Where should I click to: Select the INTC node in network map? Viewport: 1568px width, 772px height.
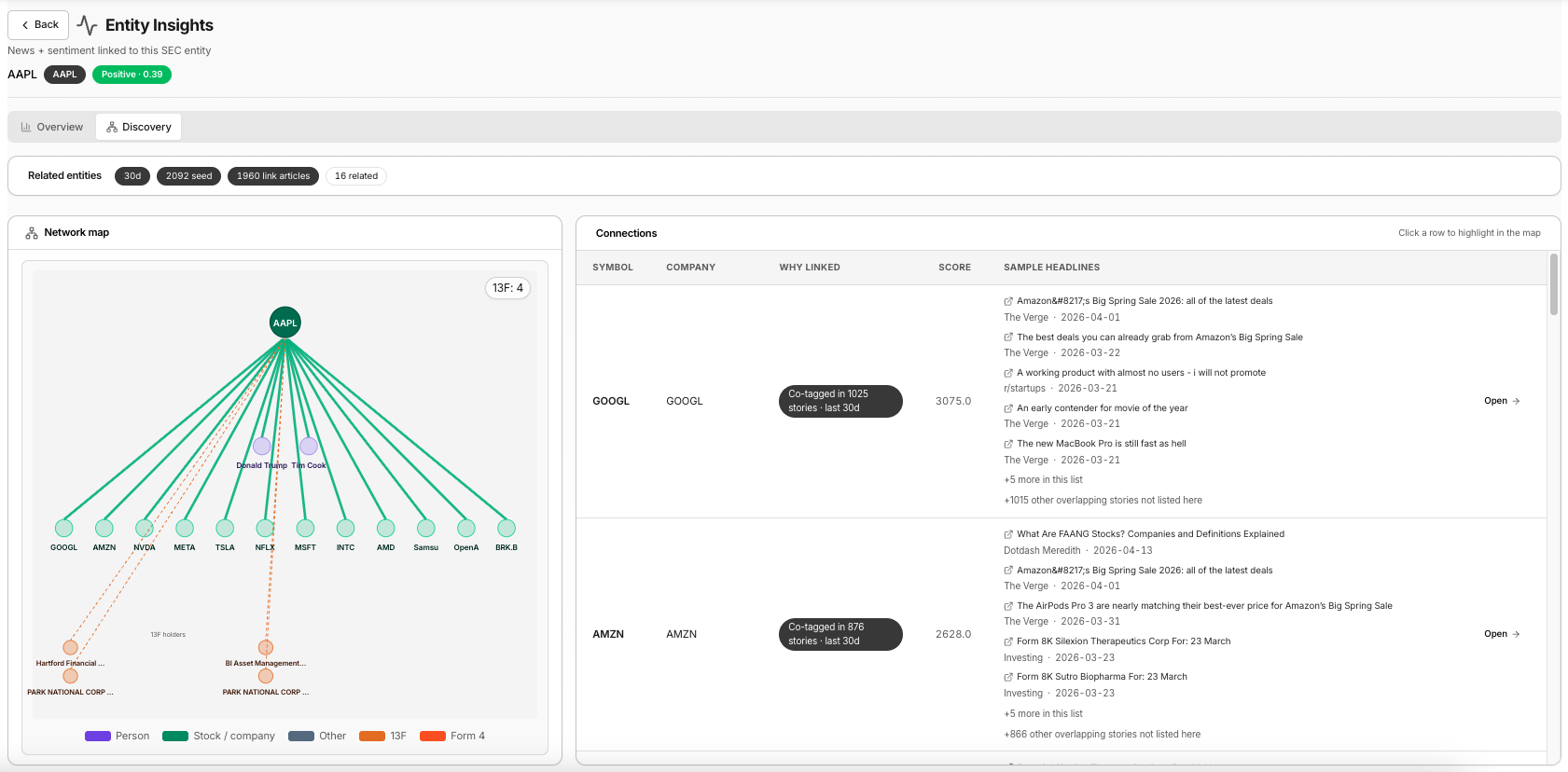click(x=345, y=529)
